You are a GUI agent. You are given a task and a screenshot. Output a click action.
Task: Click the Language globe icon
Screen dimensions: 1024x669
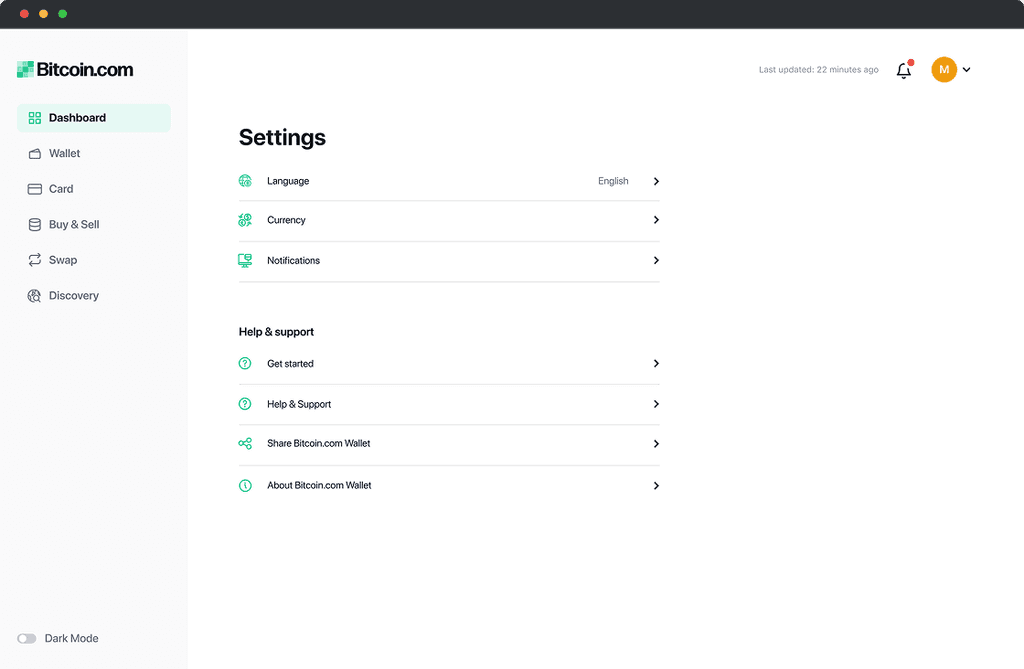click(x=245, y=181)
